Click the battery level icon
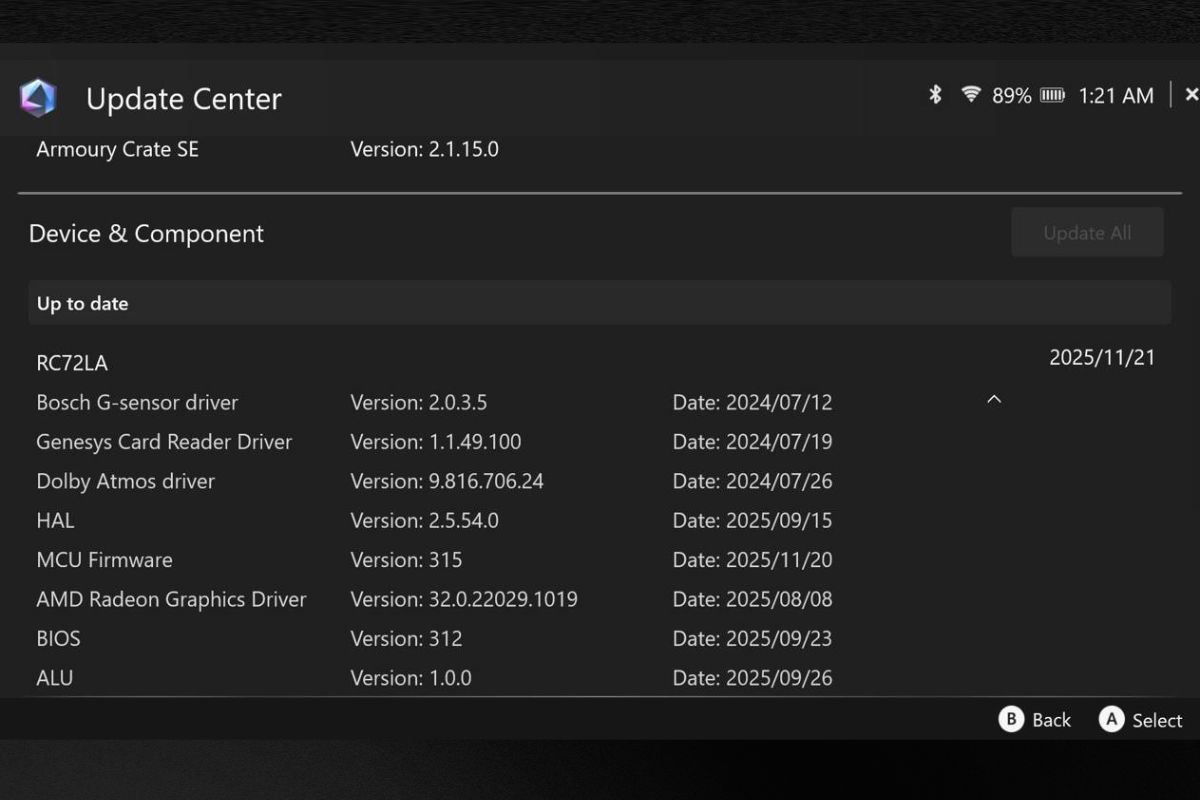The width and height of the screenshot is (1200, 800). pyautogui.click(x=1052, y=96)
